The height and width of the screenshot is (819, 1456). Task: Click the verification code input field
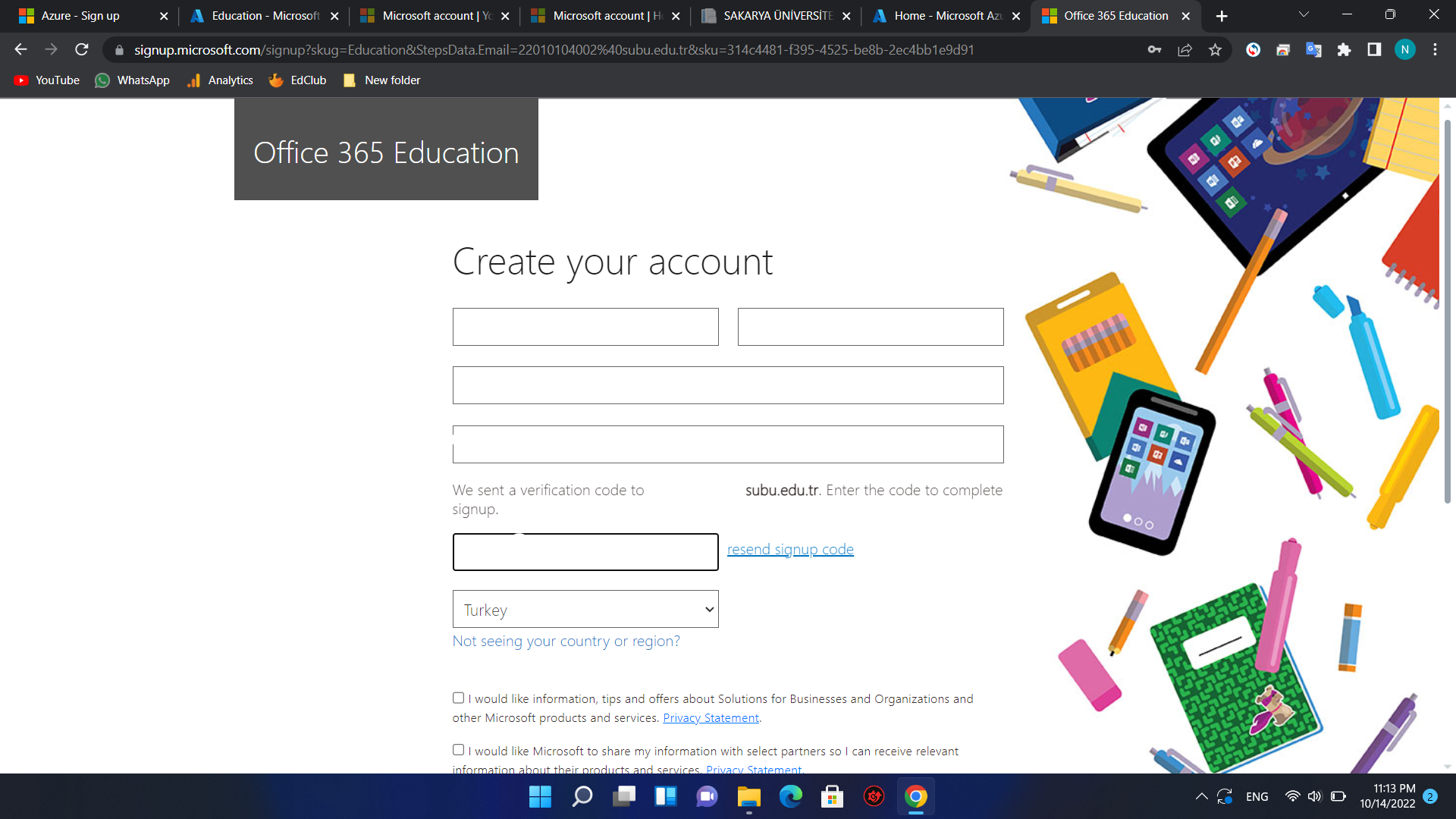(585, 552)
